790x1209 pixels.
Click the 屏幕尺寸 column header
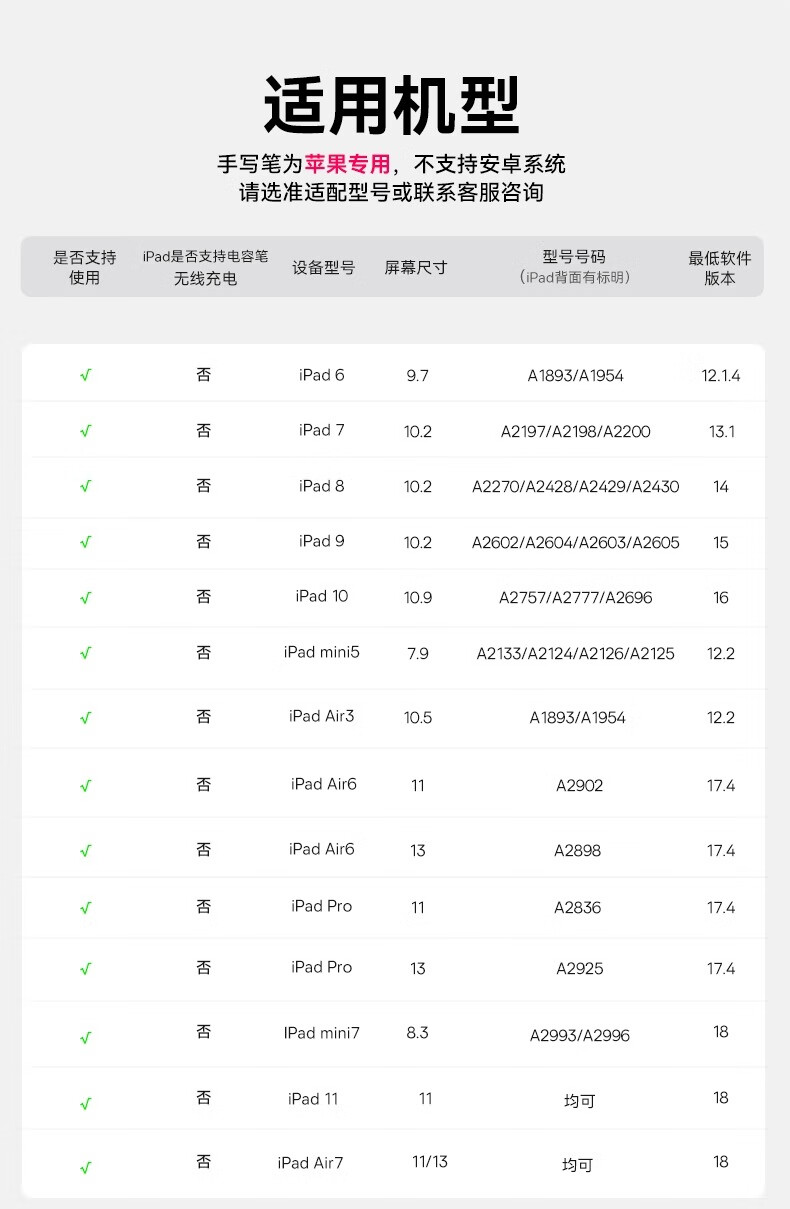[x=416, y=268]
